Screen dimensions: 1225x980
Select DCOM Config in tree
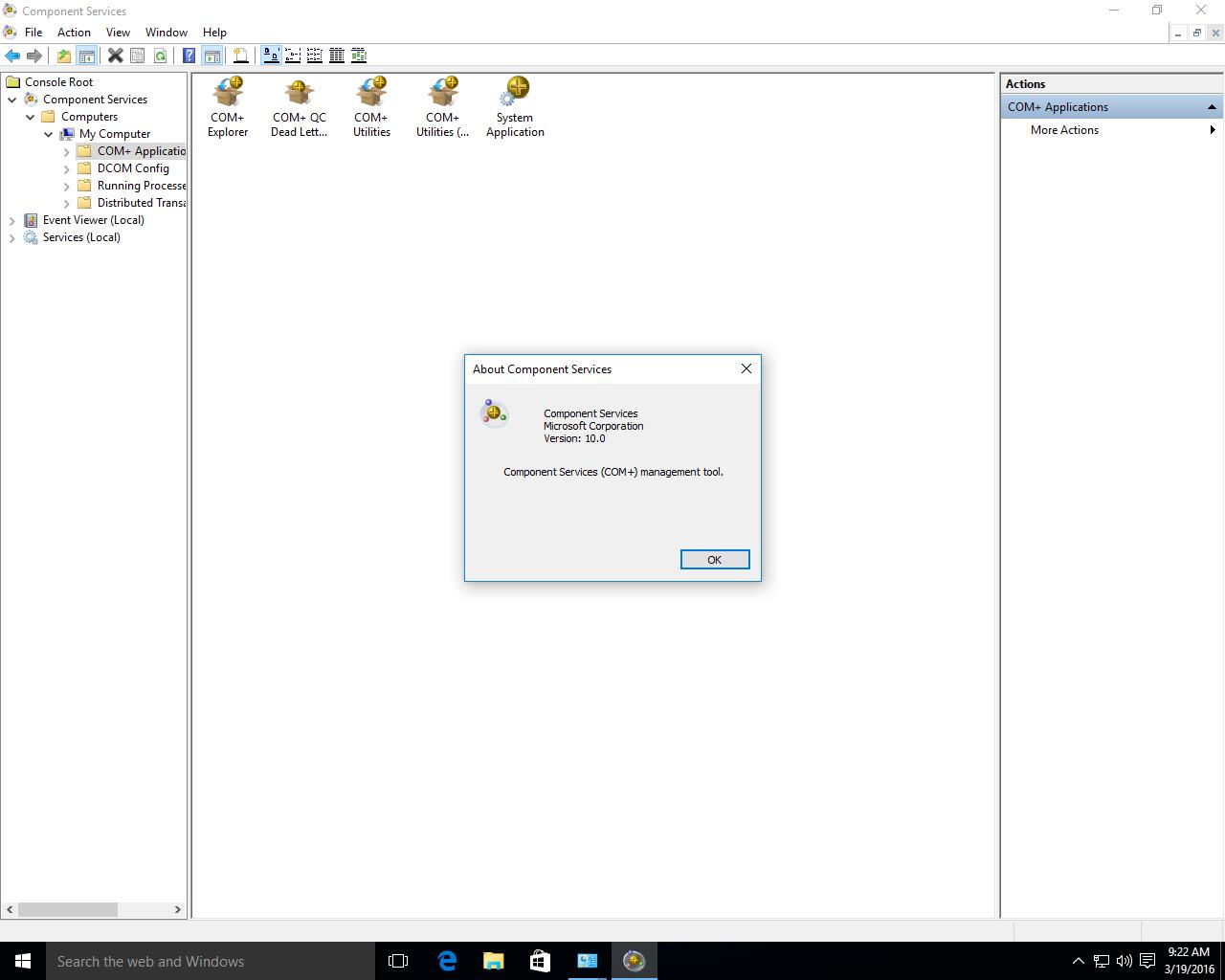tap(133, 168)
